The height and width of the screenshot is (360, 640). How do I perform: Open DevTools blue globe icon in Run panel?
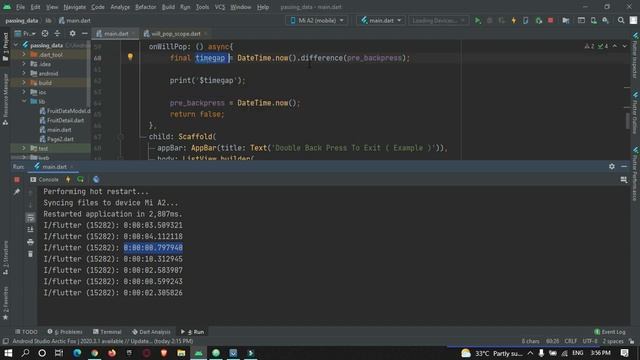coord(96,180)
